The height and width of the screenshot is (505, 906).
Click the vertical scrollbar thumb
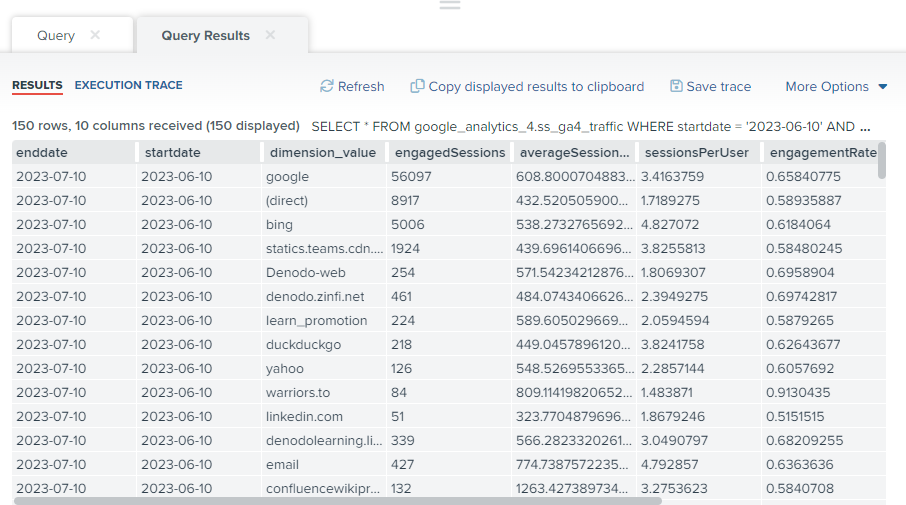point(881,160)
